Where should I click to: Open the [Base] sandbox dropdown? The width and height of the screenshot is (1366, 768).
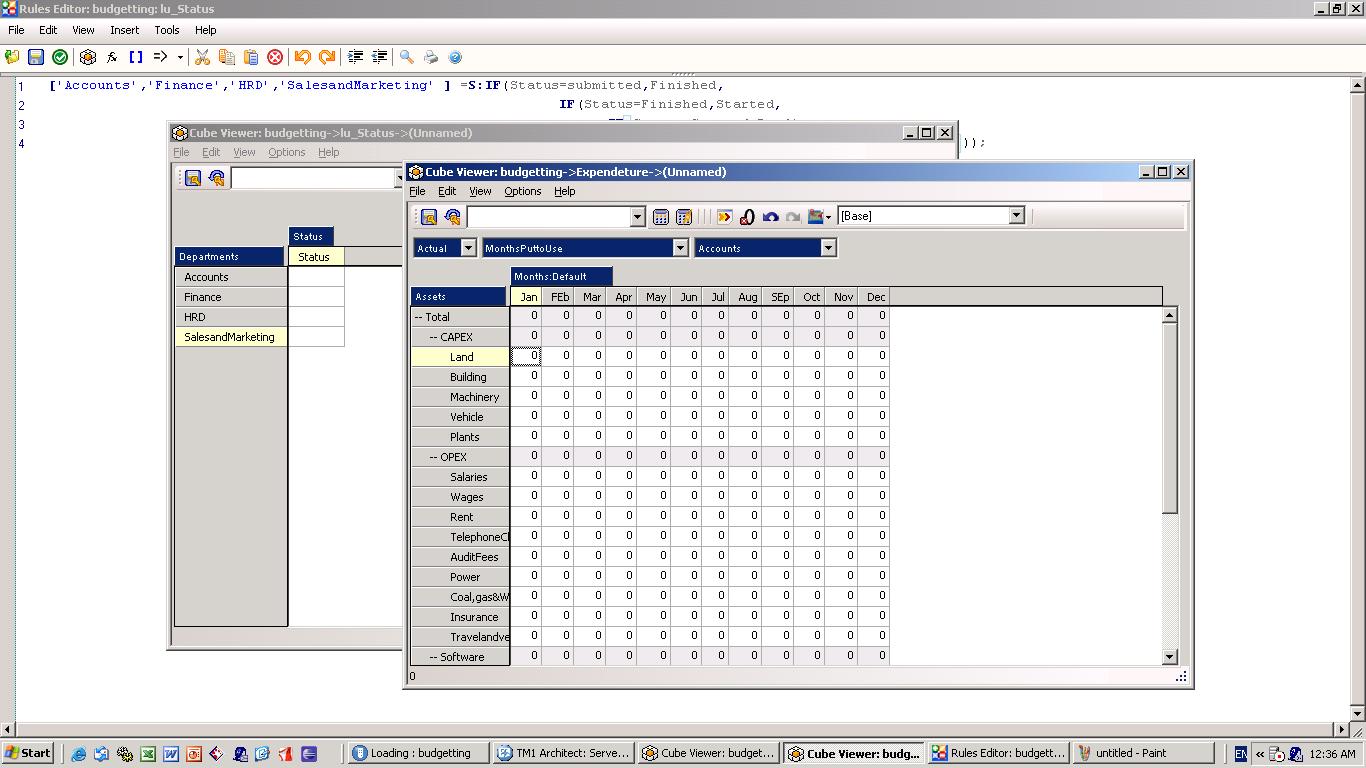click(x=1016, y=216)
